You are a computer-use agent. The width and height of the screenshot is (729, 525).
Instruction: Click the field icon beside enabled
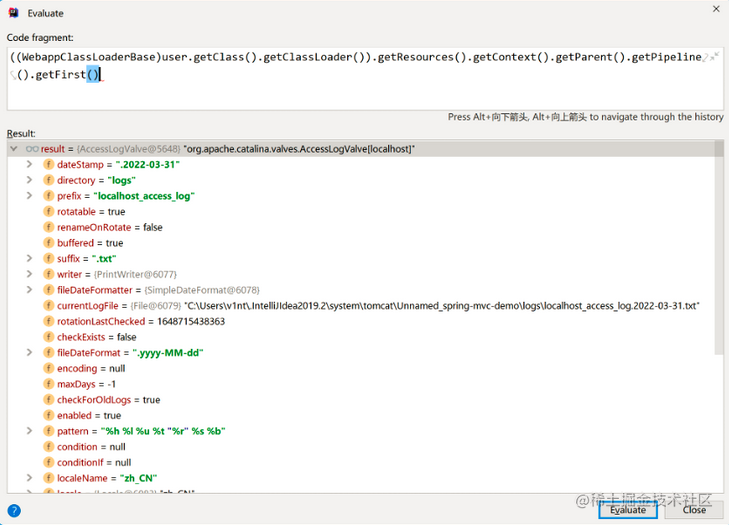tap(49, 415)
